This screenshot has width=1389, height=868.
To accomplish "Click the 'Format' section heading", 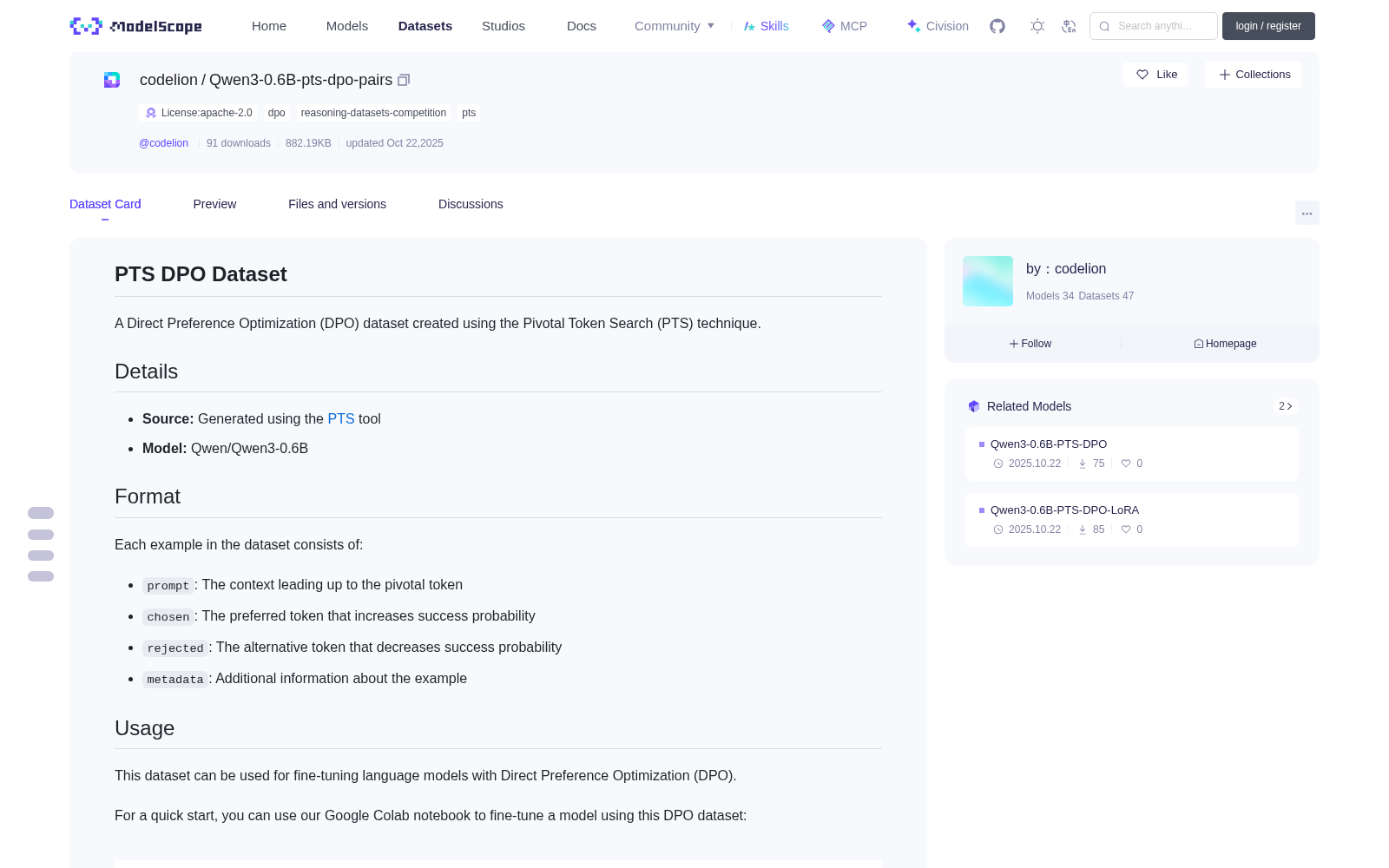I will (x=148, y=496).
